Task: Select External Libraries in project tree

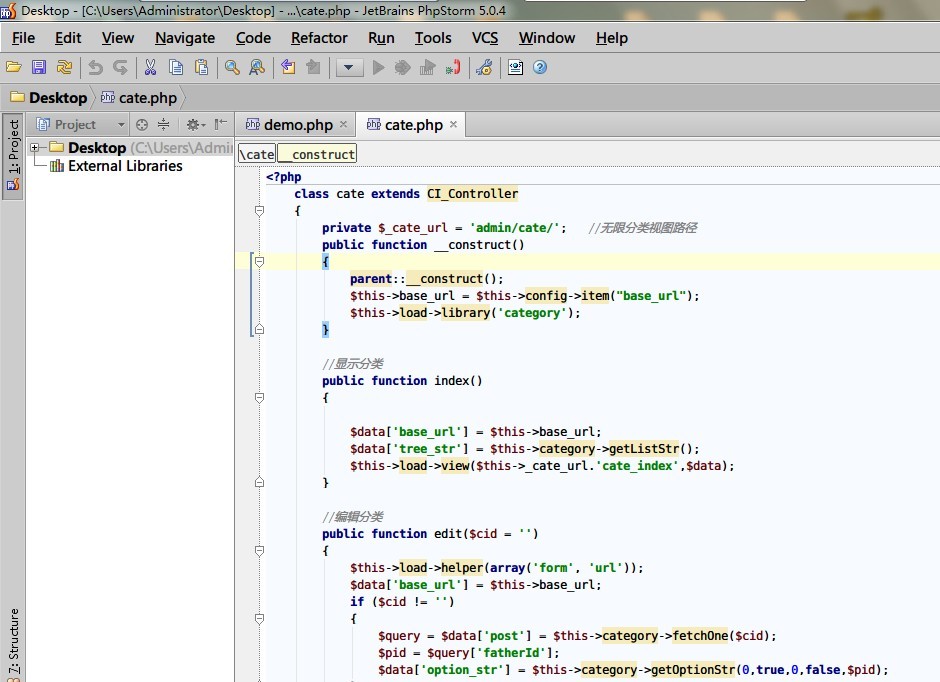Action: point(125,166)
